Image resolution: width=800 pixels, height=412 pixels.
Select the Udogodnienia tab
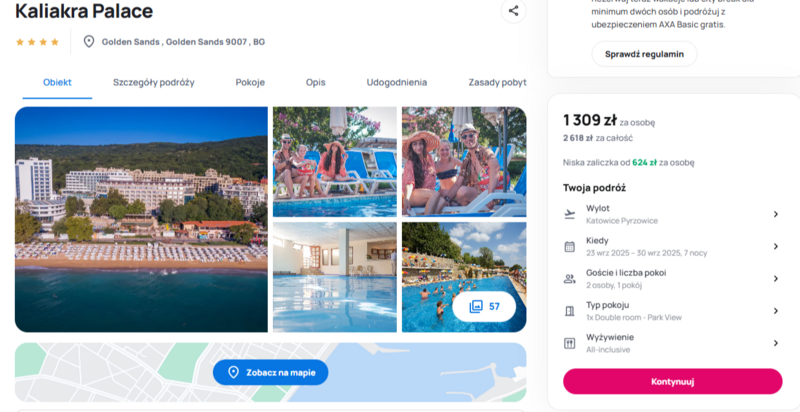[397, 82]
